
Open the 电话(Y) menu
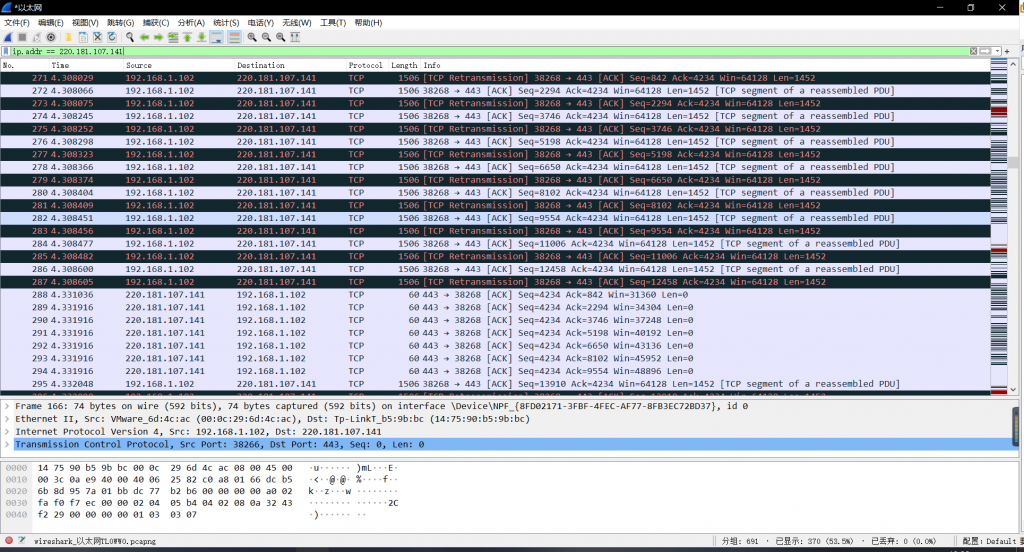point(261,23)
